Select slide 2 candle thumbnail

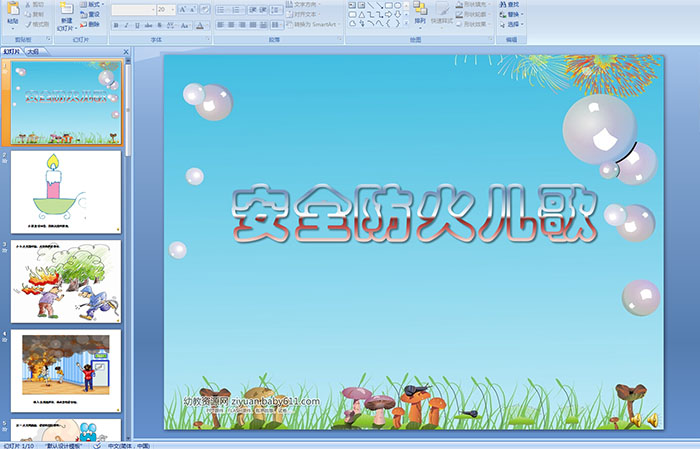point(66,192)
